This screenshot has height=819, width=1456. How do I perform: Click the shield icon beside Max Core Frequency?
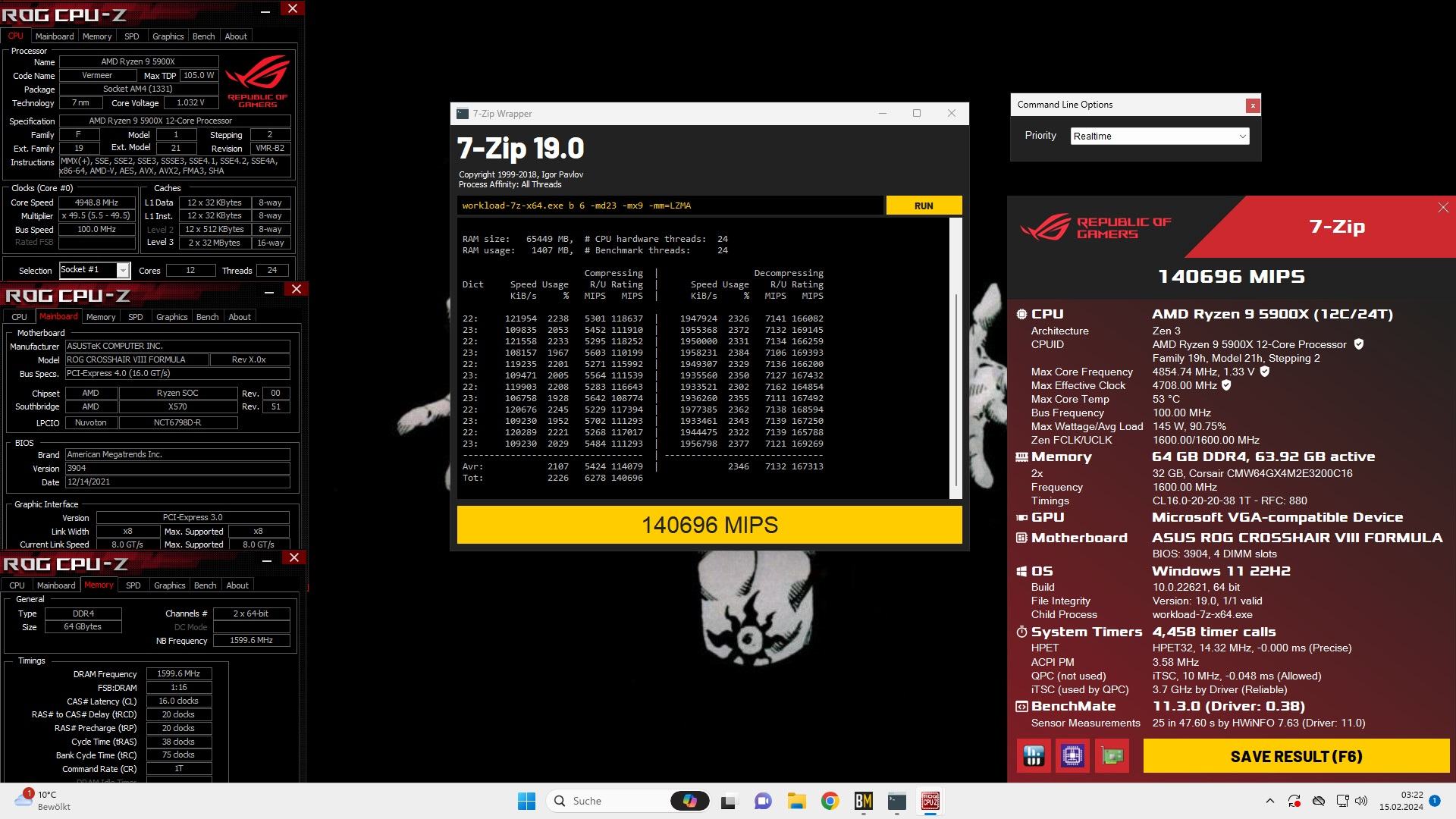coord(1264,372)
